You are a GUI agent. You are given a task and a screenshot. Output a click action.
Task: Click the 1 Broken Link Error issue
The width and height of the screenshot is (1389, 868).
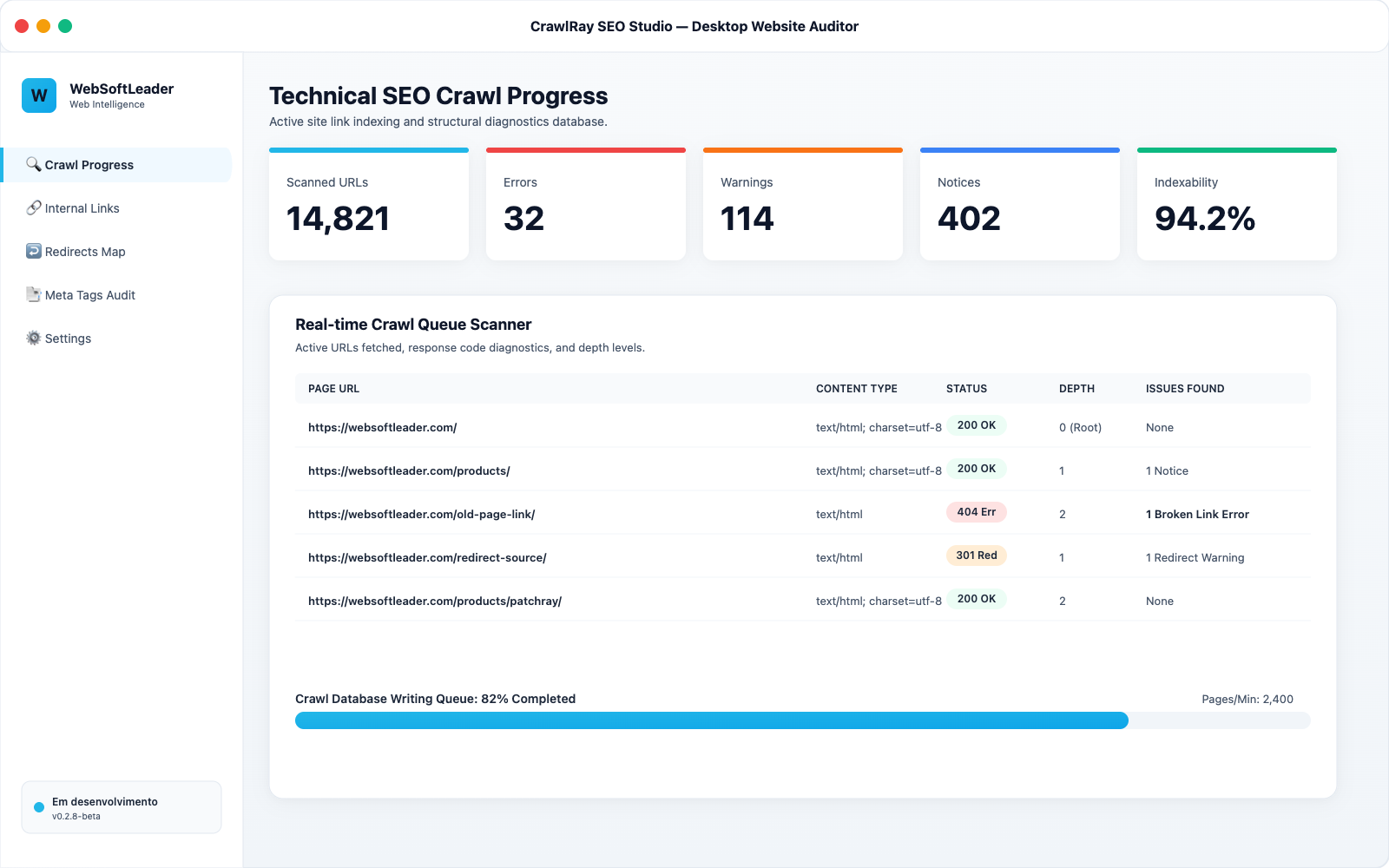(x=1197, y=514)
